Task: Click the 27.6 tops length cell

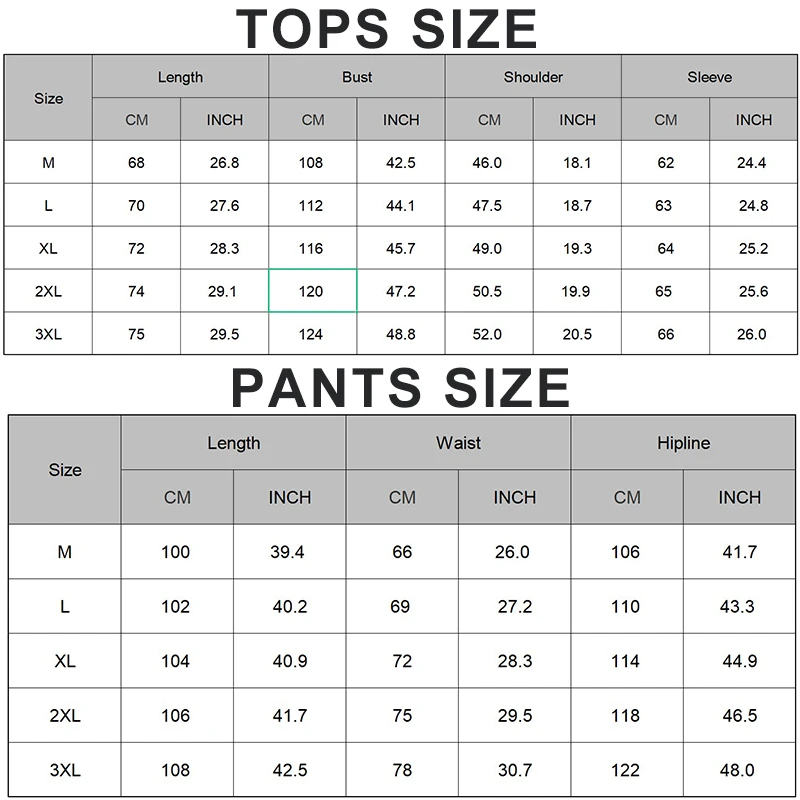Action: click(224, 206)
